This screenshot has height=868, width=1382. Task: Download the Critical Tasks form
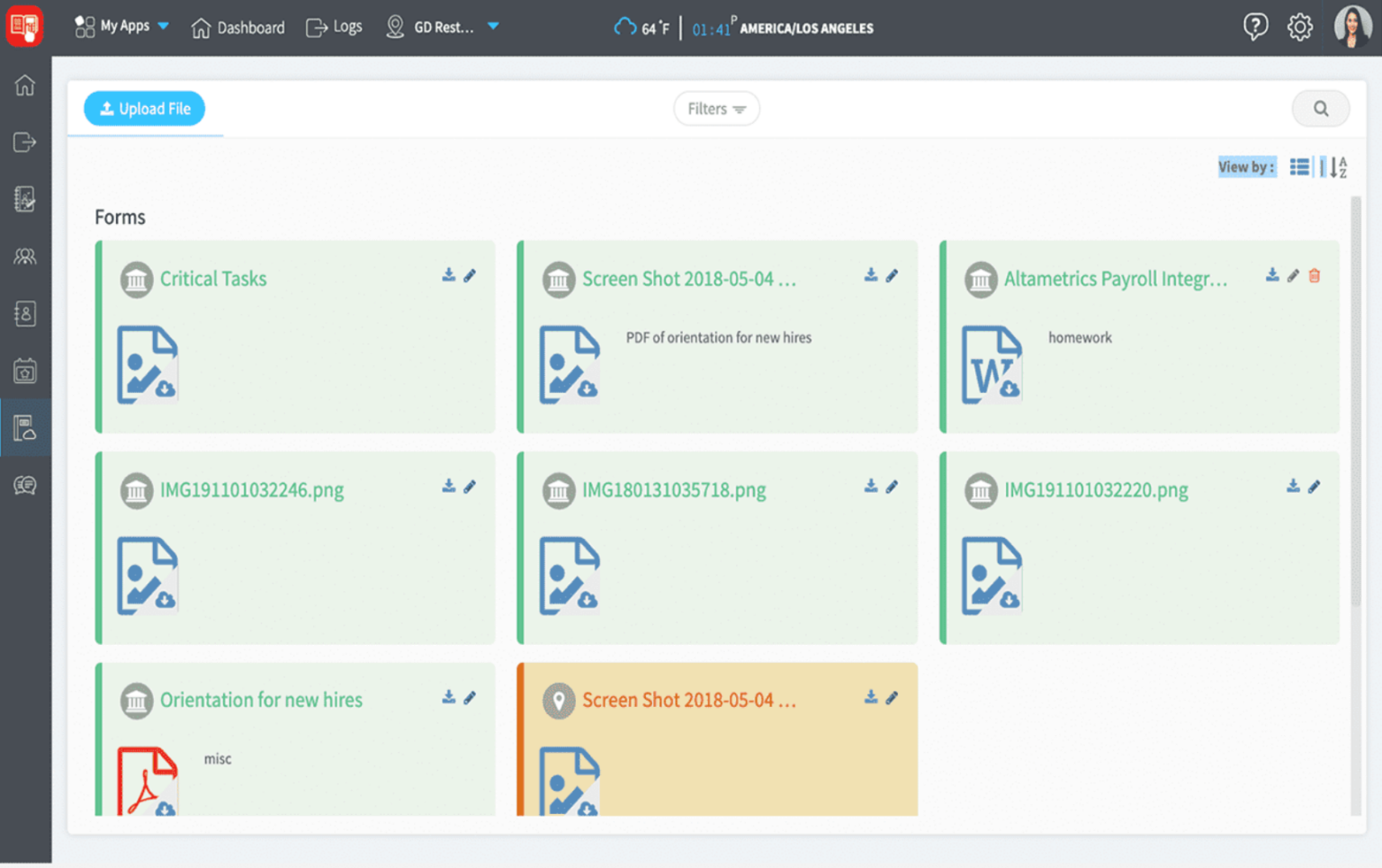tap(448, 275)
